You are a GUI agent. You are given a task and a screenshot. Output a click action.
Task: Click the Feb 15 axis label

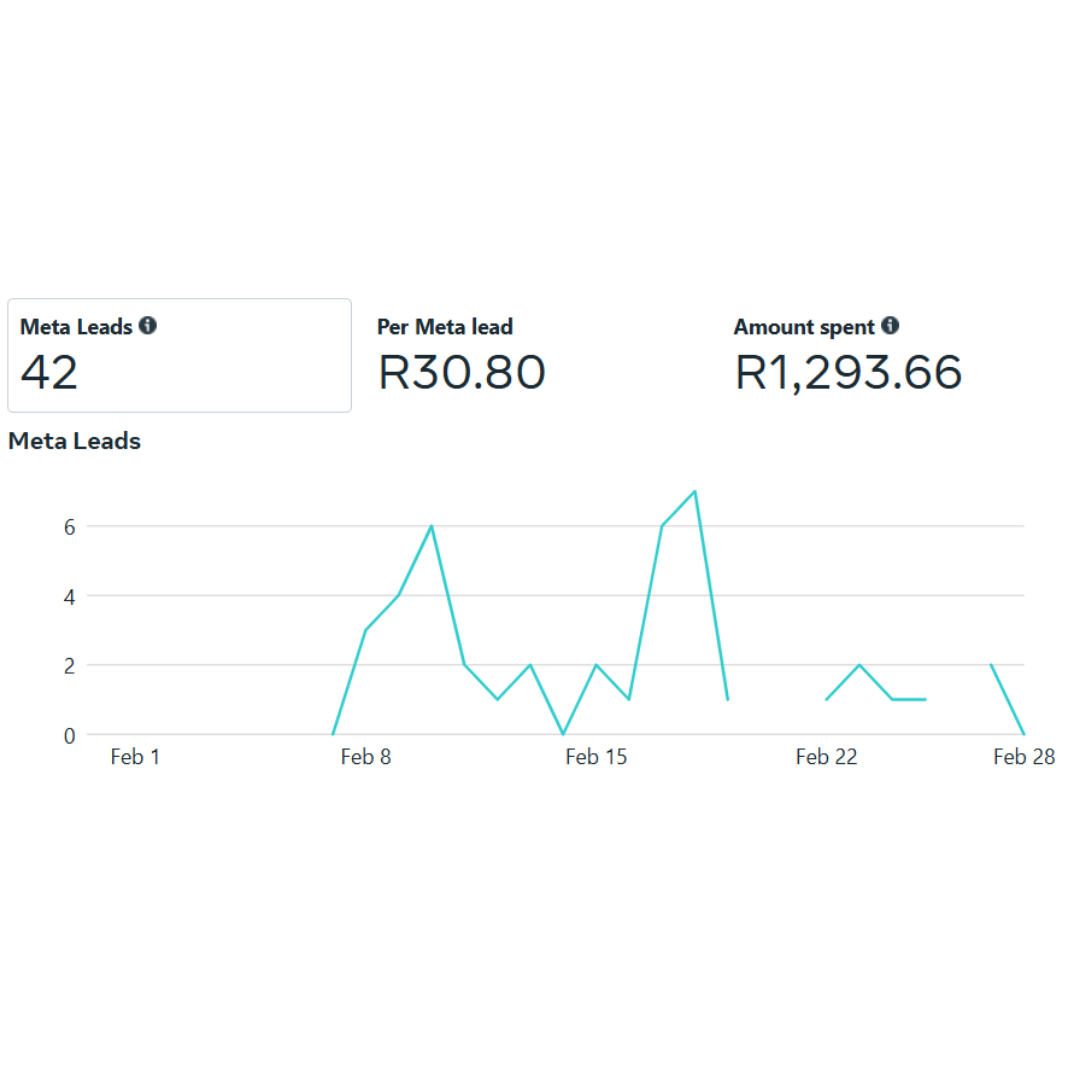tap(596, 757)
